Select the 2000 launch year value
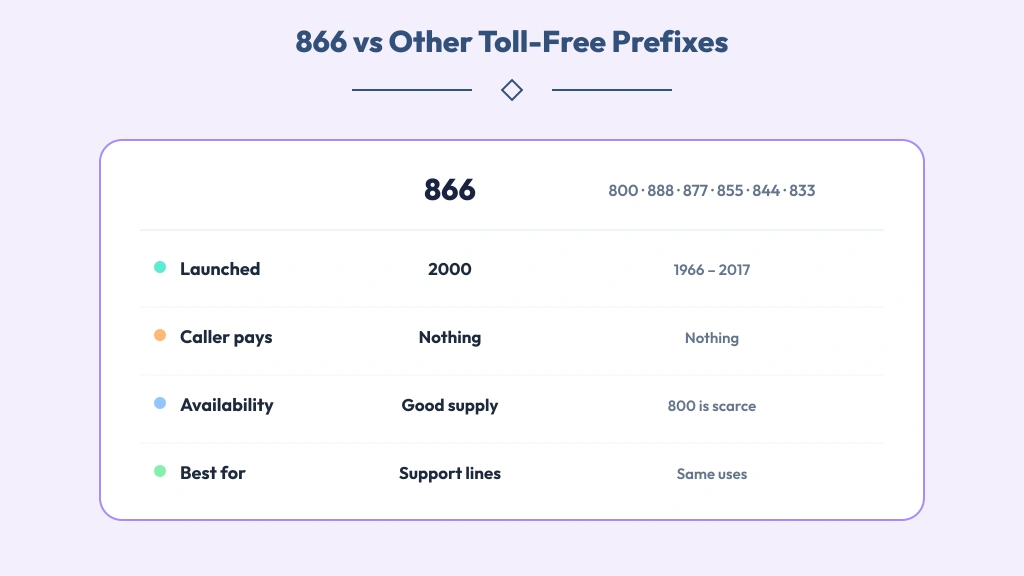The width and height of the screenshot is (1024, 576). click(450, 269)
